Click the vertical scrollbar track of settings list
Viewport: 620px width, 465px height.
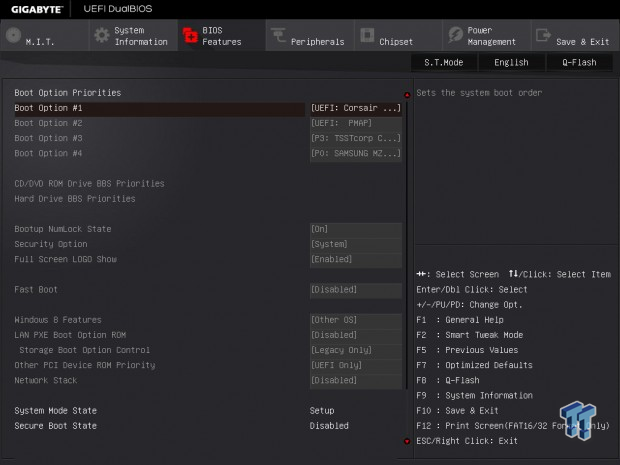[407, 245]
